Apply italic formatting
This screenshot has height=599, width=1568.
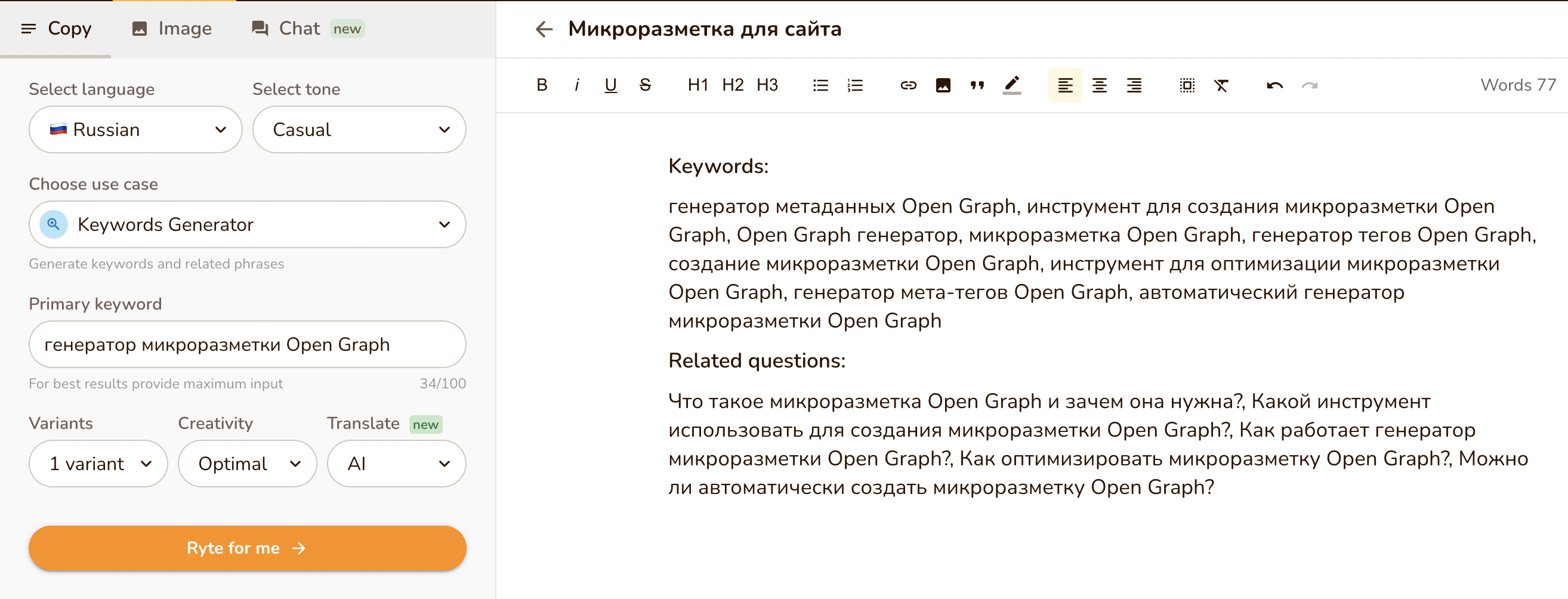576,85
